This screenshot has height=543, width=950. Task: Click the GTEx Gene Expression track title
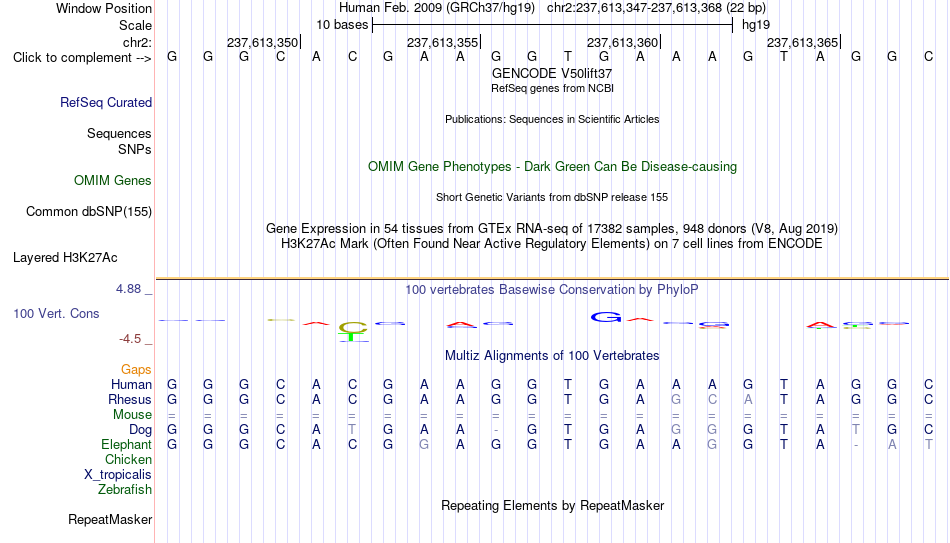coord(552,228)
